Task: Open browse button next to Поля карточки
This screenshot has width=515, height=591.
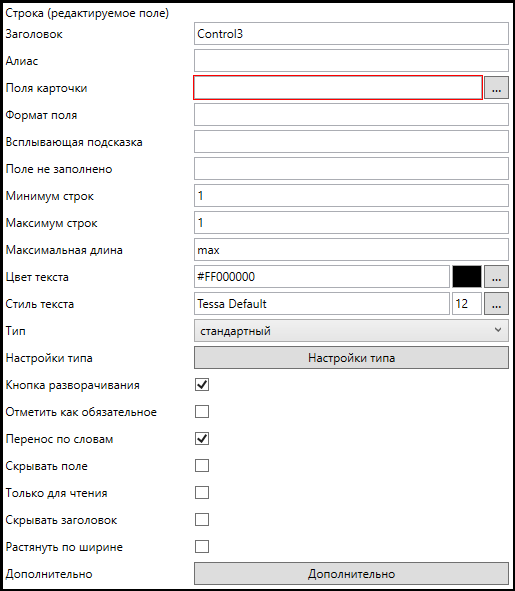Action: [496, 88]
